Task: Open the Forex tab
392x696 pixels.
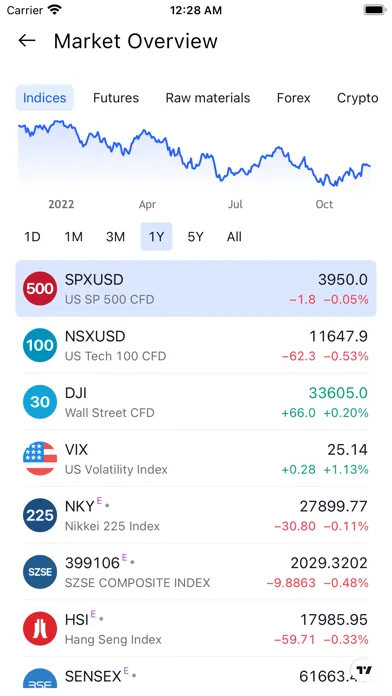Action: 293,98
